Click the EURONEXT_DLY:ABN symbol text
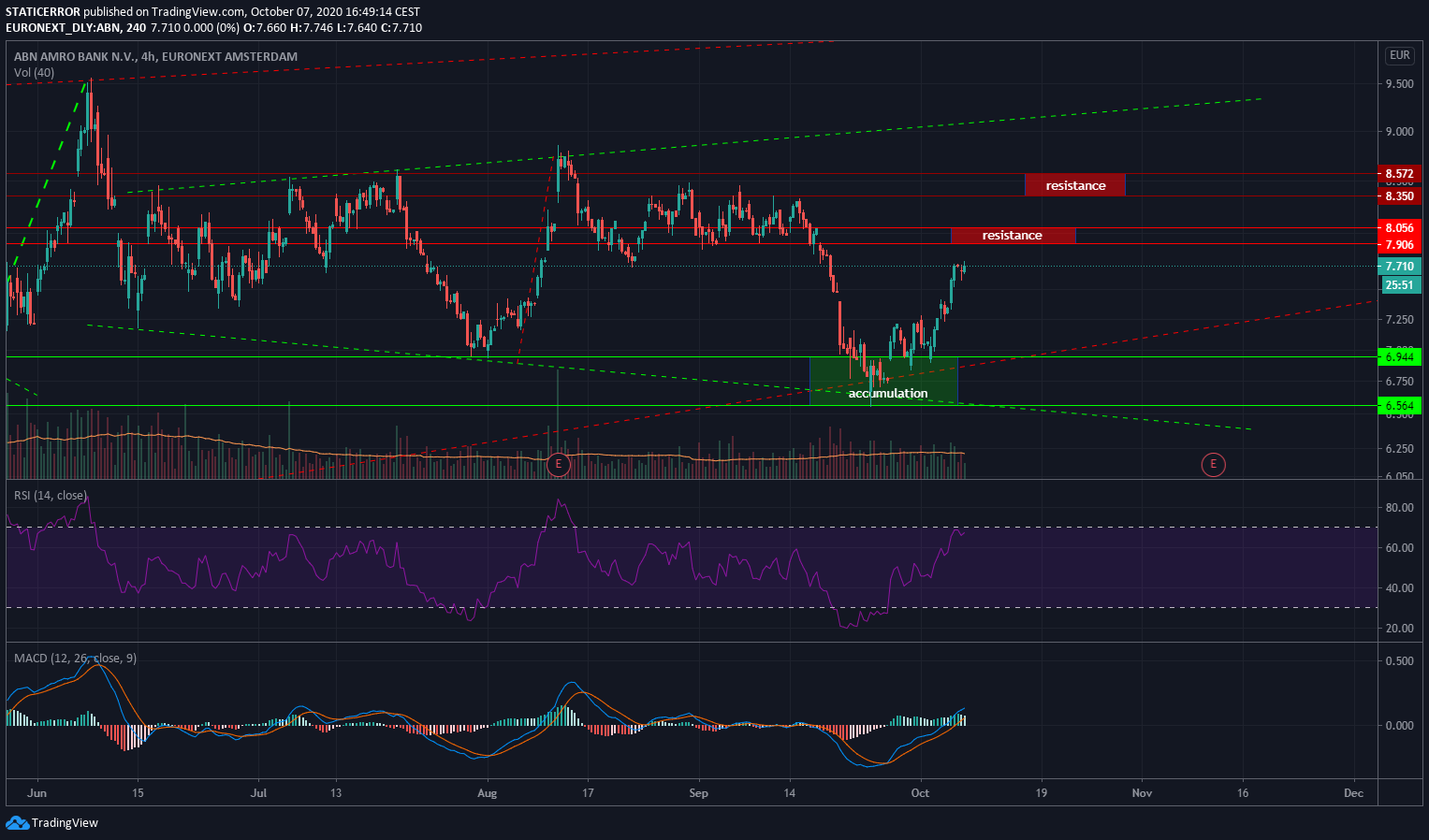 [62, 28]
